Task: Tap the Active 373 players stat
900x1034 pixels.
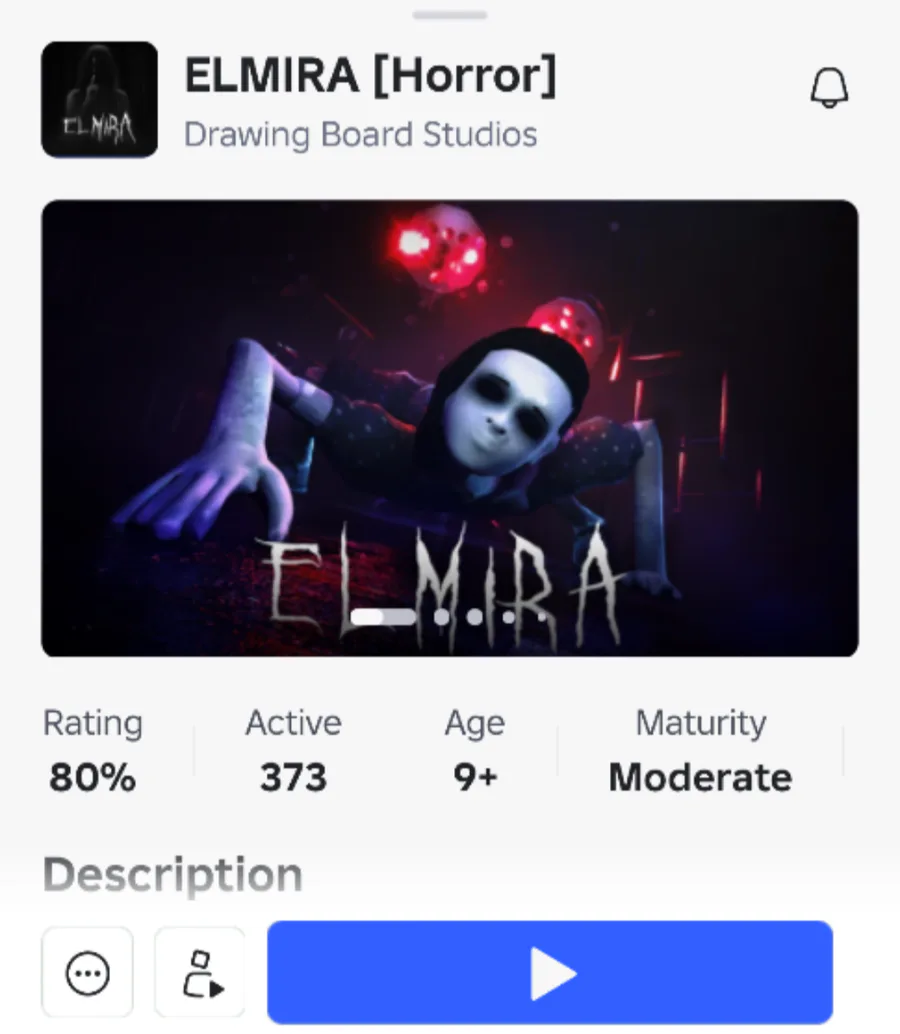Action: [293, 750]
